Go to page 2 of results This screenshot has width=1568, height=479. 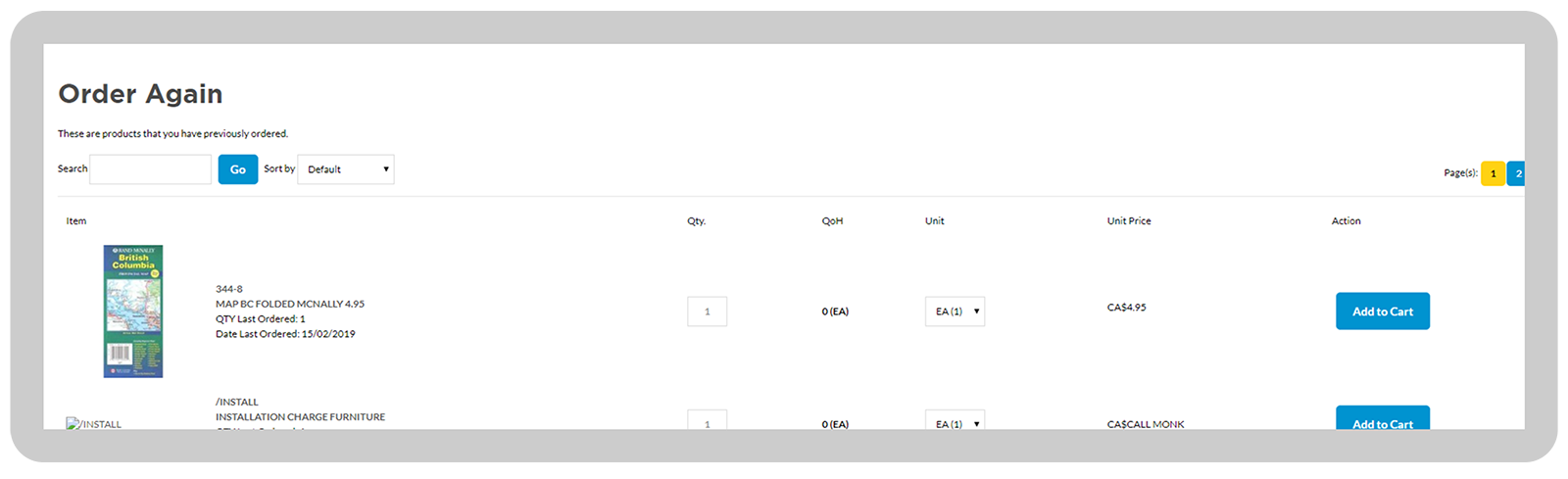(x=1516, y=173)
